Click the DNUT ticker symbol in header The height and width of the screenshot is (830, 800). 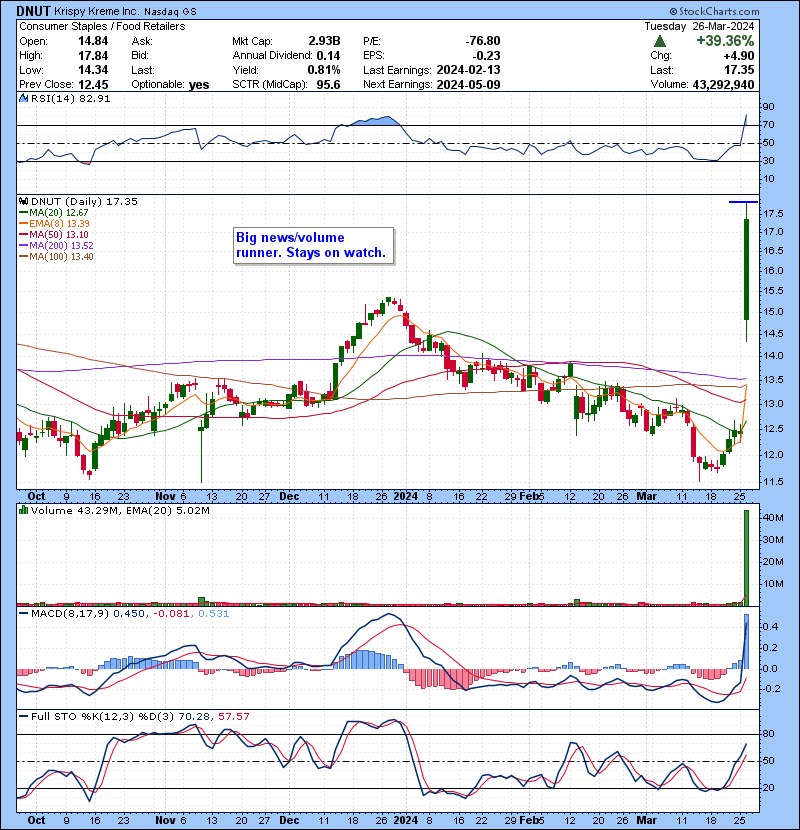33,11
